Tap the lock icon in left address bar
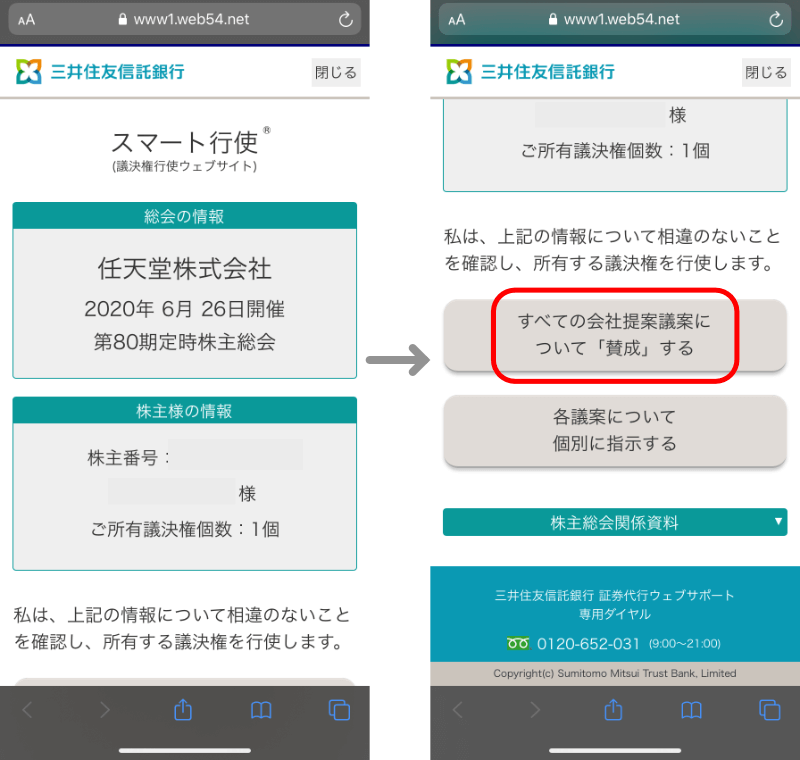The width and height of the screenshot is (800, 760). click(x=122, y=19)
